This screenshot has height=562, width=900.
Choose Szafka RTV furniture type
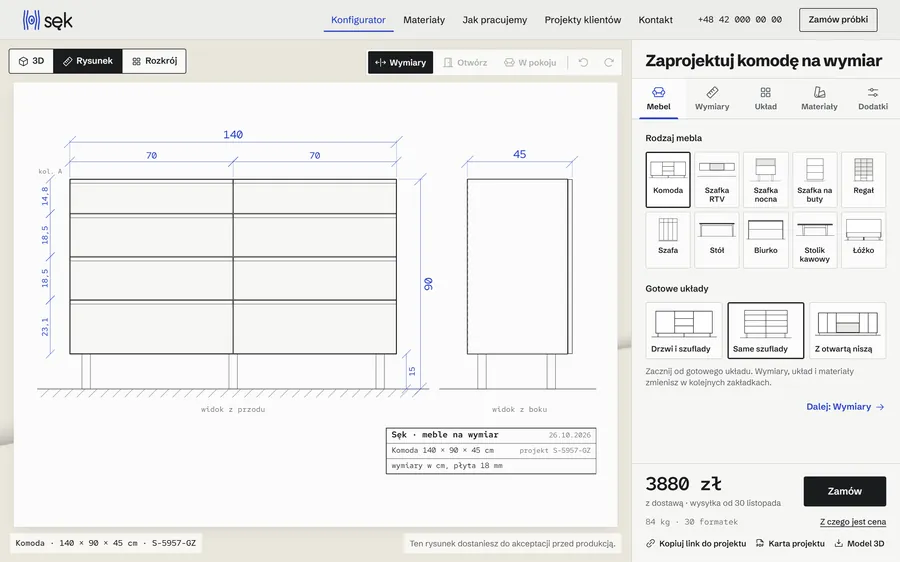coord(717,180)
